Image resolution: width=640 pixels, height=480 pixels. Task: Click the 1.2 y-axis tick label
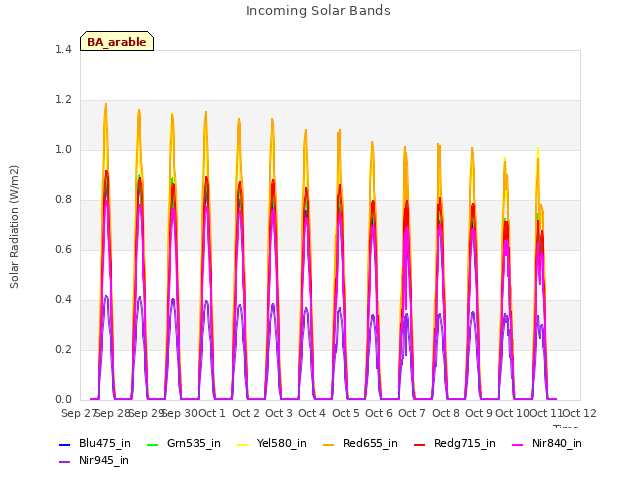tap(63, 100)
